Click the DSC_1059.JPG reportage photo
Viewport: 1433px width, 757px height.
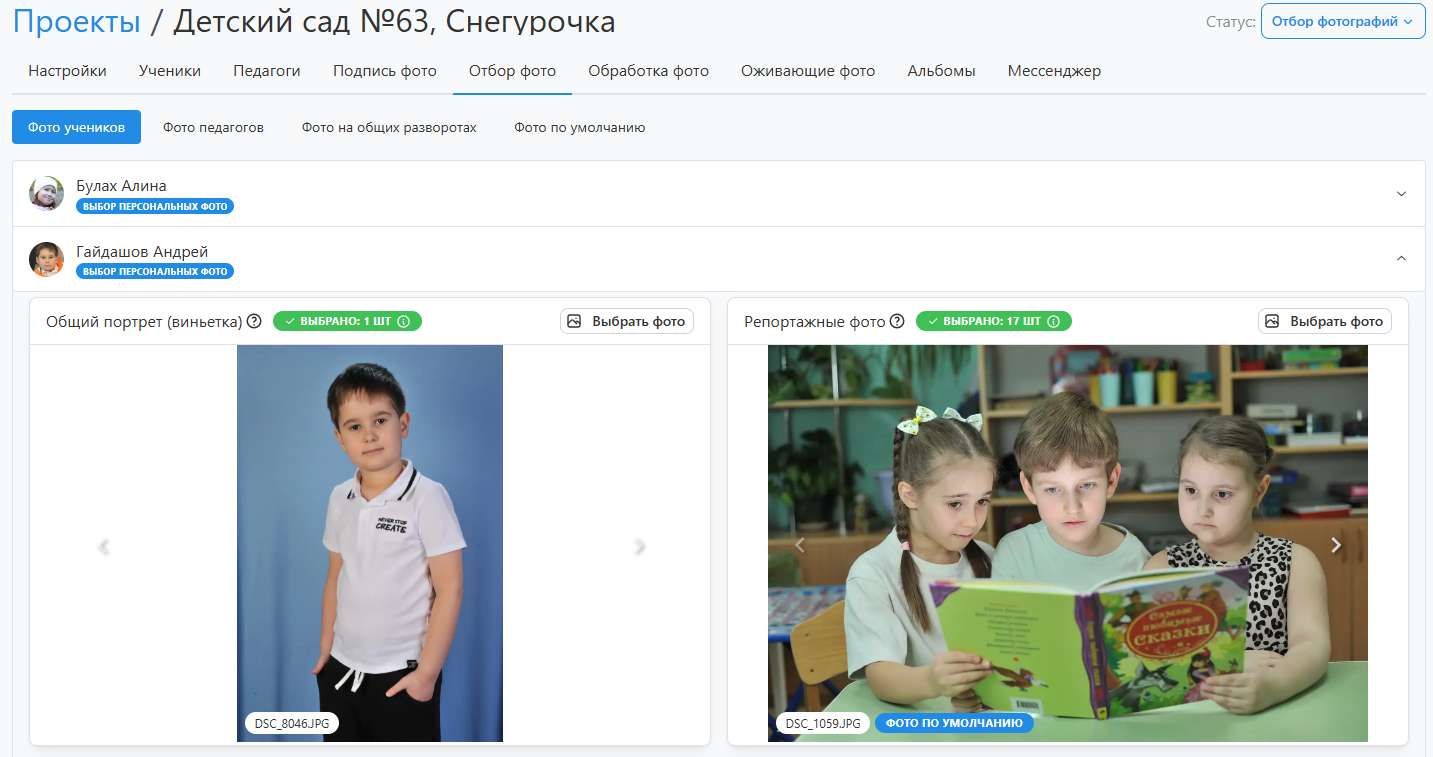click(1067, 520)
